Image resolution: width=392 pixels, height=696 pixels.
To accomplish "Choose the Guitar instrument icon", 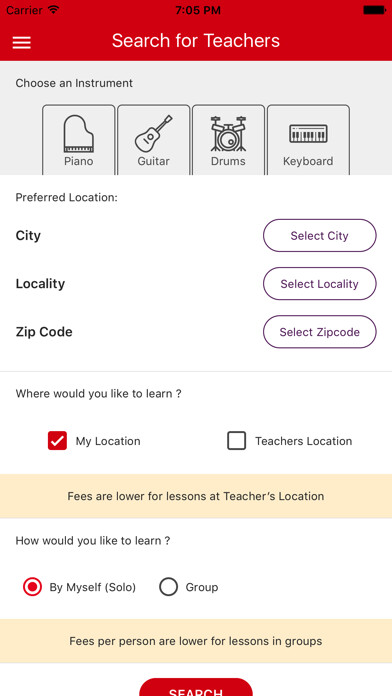I will pyautogui.click(x=154, y=140).
